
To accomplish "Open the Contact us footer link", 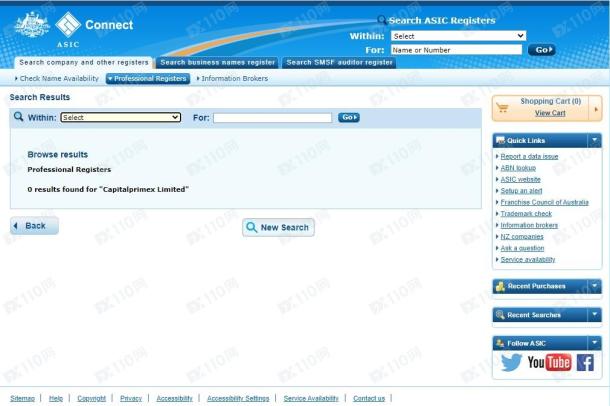I will (x=369, y=398).
